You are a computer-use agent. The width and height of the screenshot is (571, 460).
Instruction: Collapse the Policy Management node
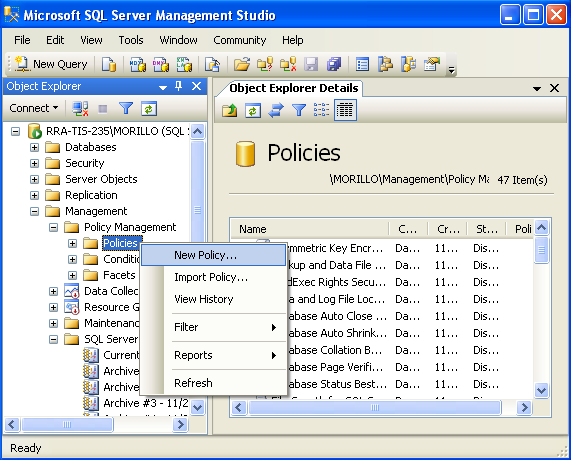54,227
